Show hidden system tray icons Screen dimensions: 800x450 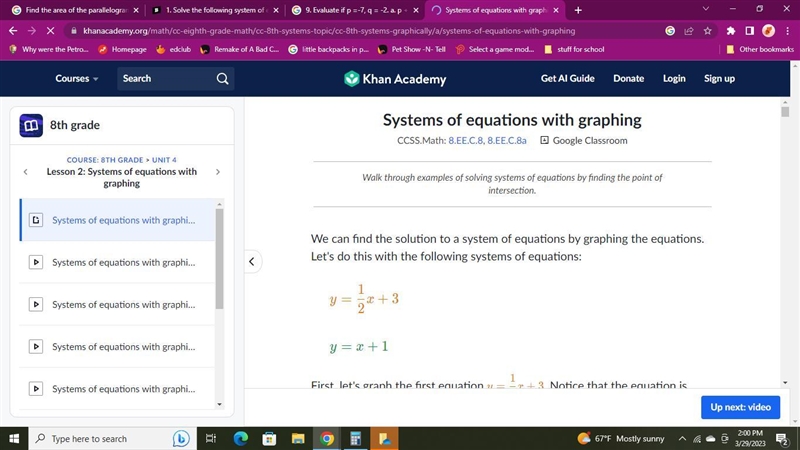[x=682, y=438]
